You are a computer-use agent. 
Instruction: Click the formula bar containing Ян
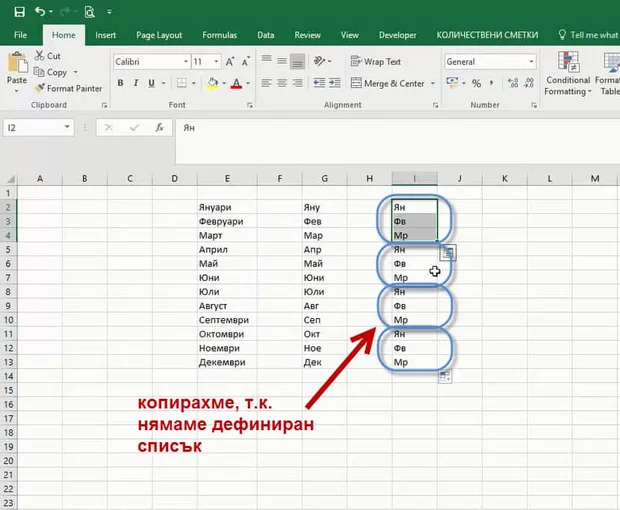click(397, 141)
